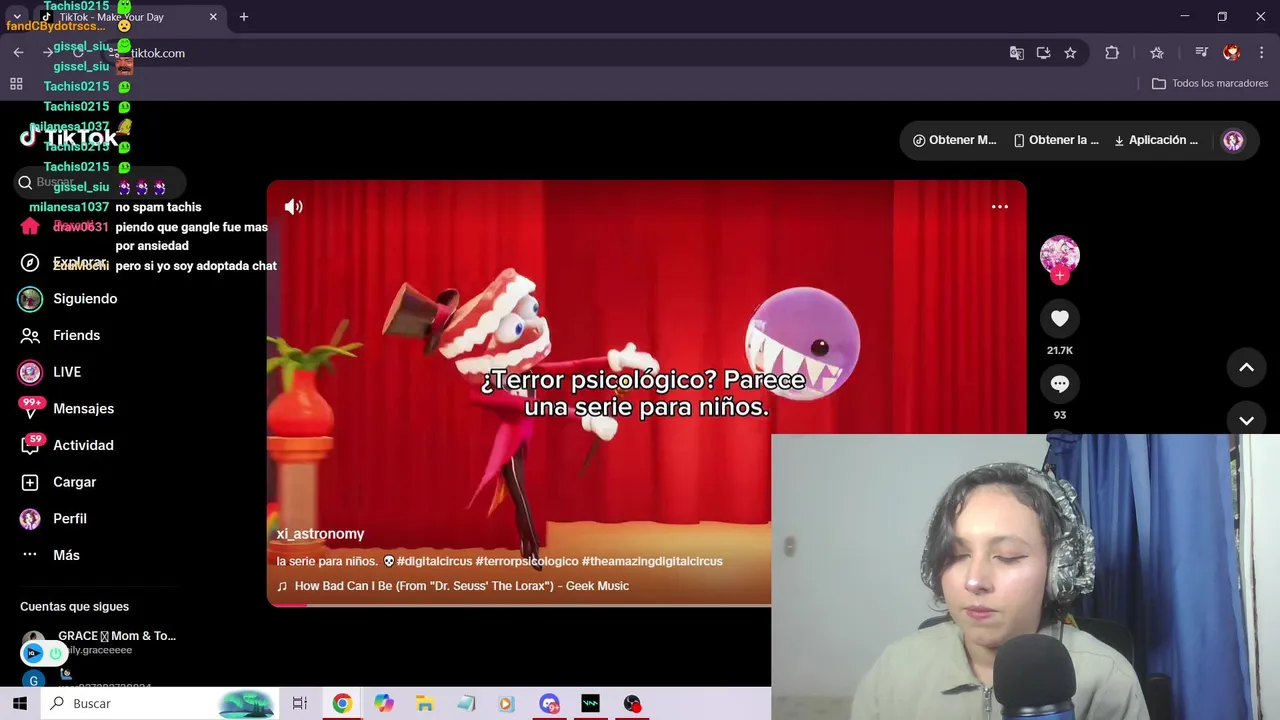Open the Windows Start menu
The image size is (1280, 720).
click(x=20, y=704)
